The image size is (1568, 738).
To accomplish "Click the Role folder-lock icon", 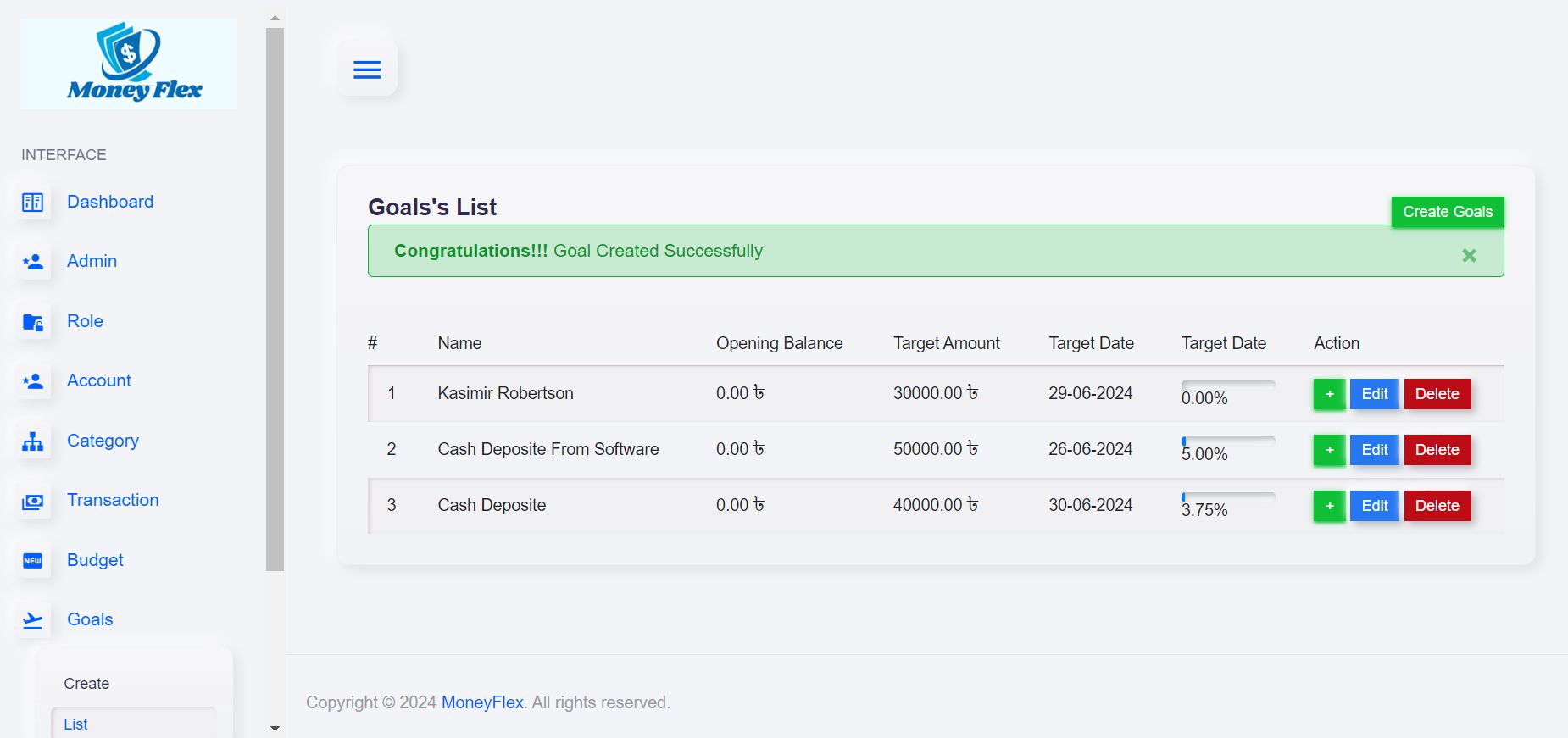I will (x=33, y=322).
